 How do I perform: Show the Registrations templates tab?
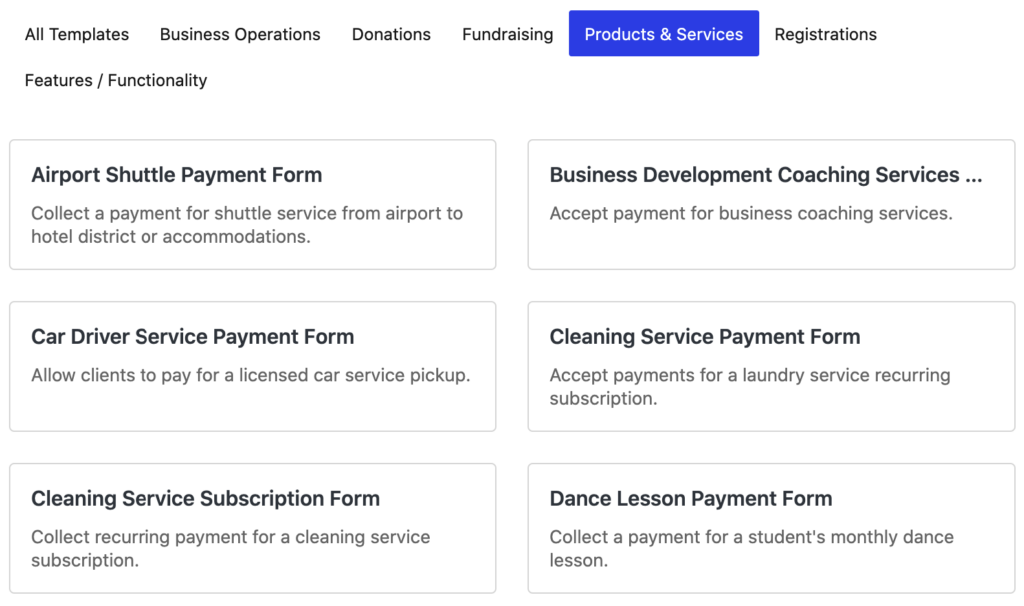point(825,34)
